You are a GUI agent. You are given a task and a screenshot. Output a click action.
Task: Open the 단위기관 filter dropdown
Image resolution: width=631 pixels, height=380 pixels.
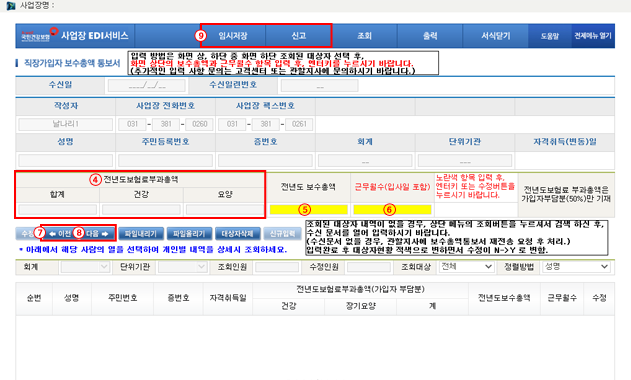pos(183,266)
